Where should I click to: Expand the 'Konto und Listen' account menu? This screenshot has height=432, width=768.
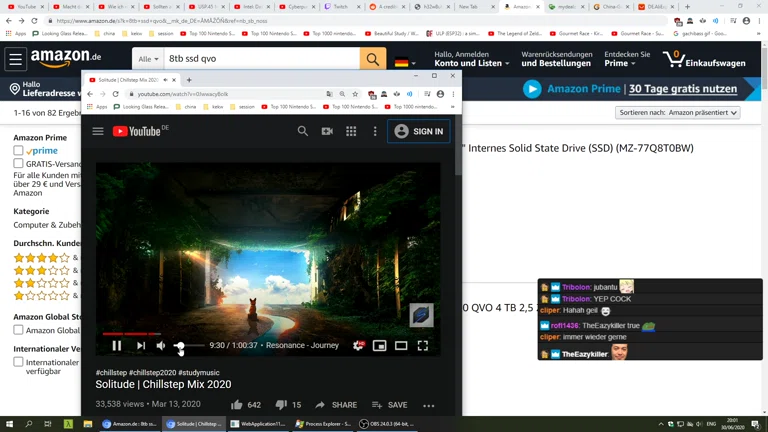click(468, 63)
